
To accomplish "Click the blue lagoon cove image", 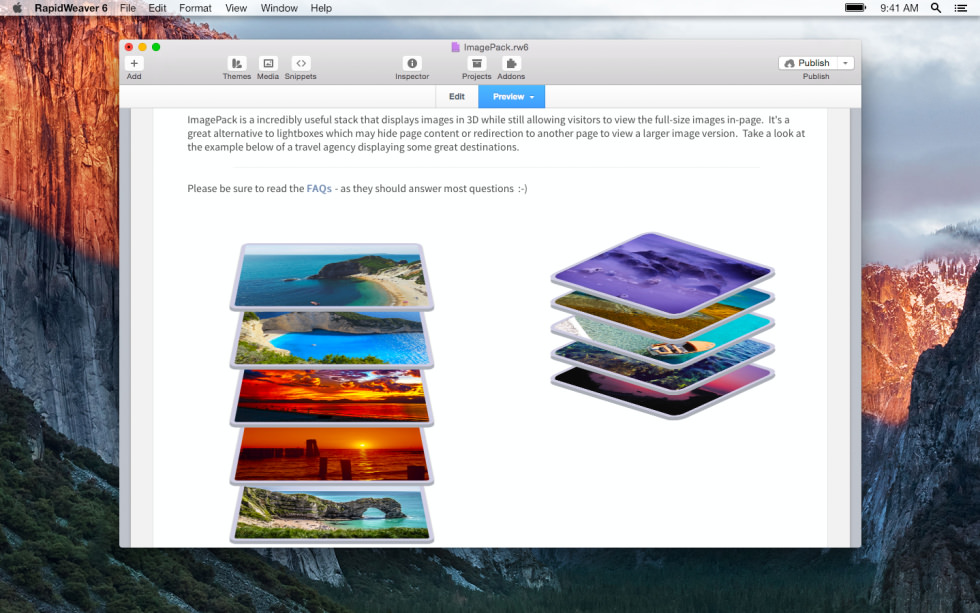I will coord(331,338).
